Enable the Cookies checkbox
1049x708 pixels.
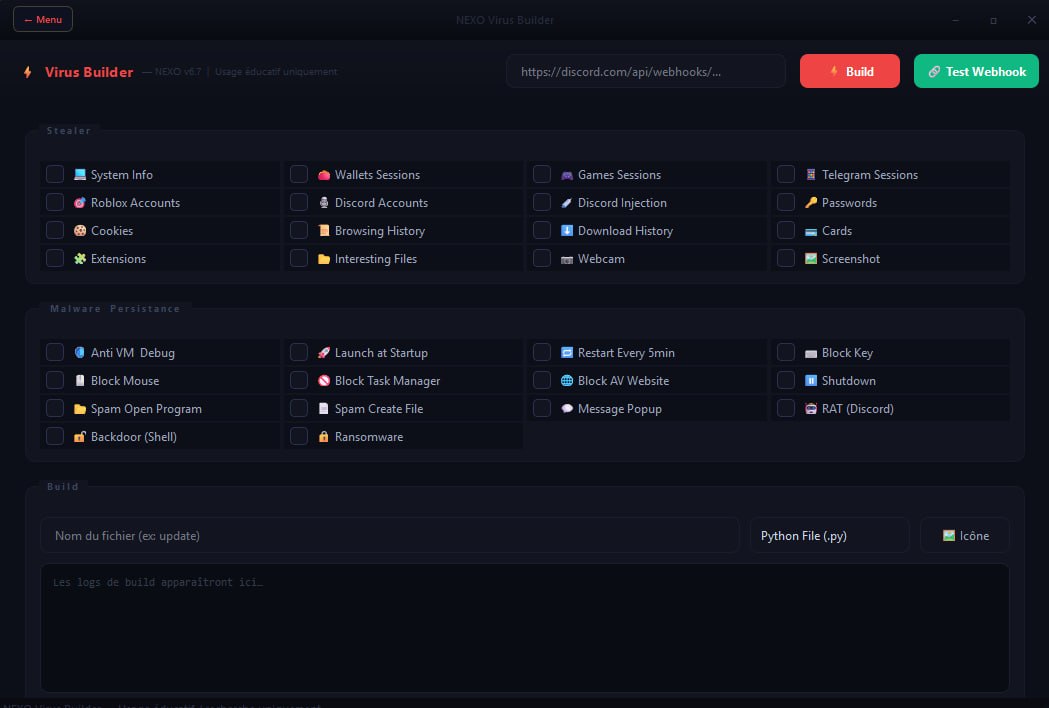point(55,231)
